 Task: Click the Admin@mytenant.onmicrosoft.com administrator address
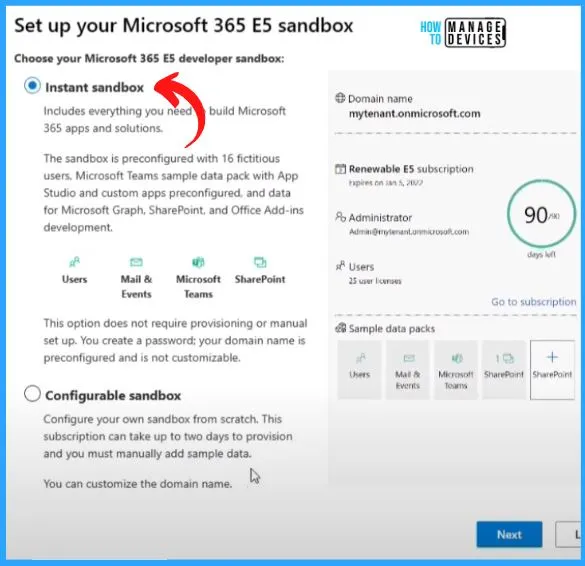tap(409, 232)
